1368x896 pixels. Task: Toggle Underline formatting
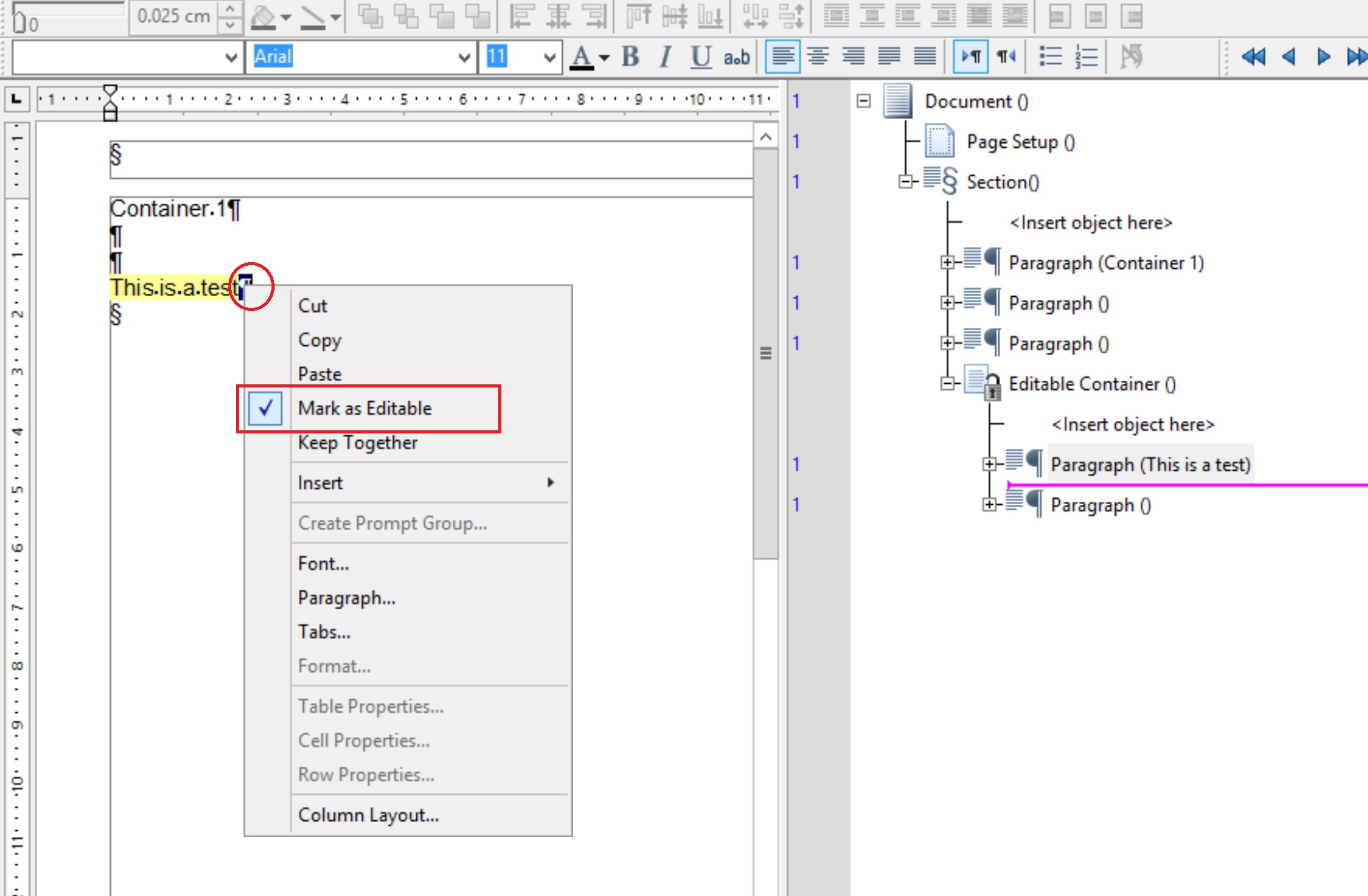(x=701, y=57)
